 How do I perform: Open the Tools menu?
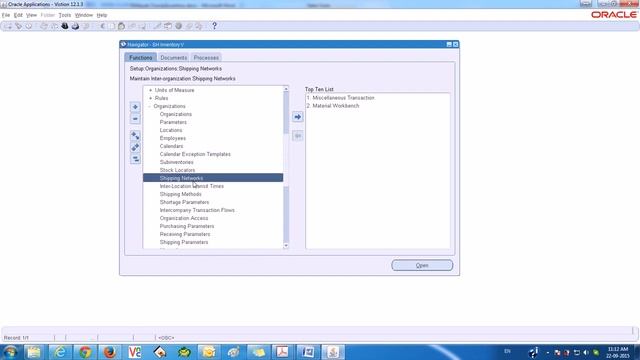tap(64, 15)
